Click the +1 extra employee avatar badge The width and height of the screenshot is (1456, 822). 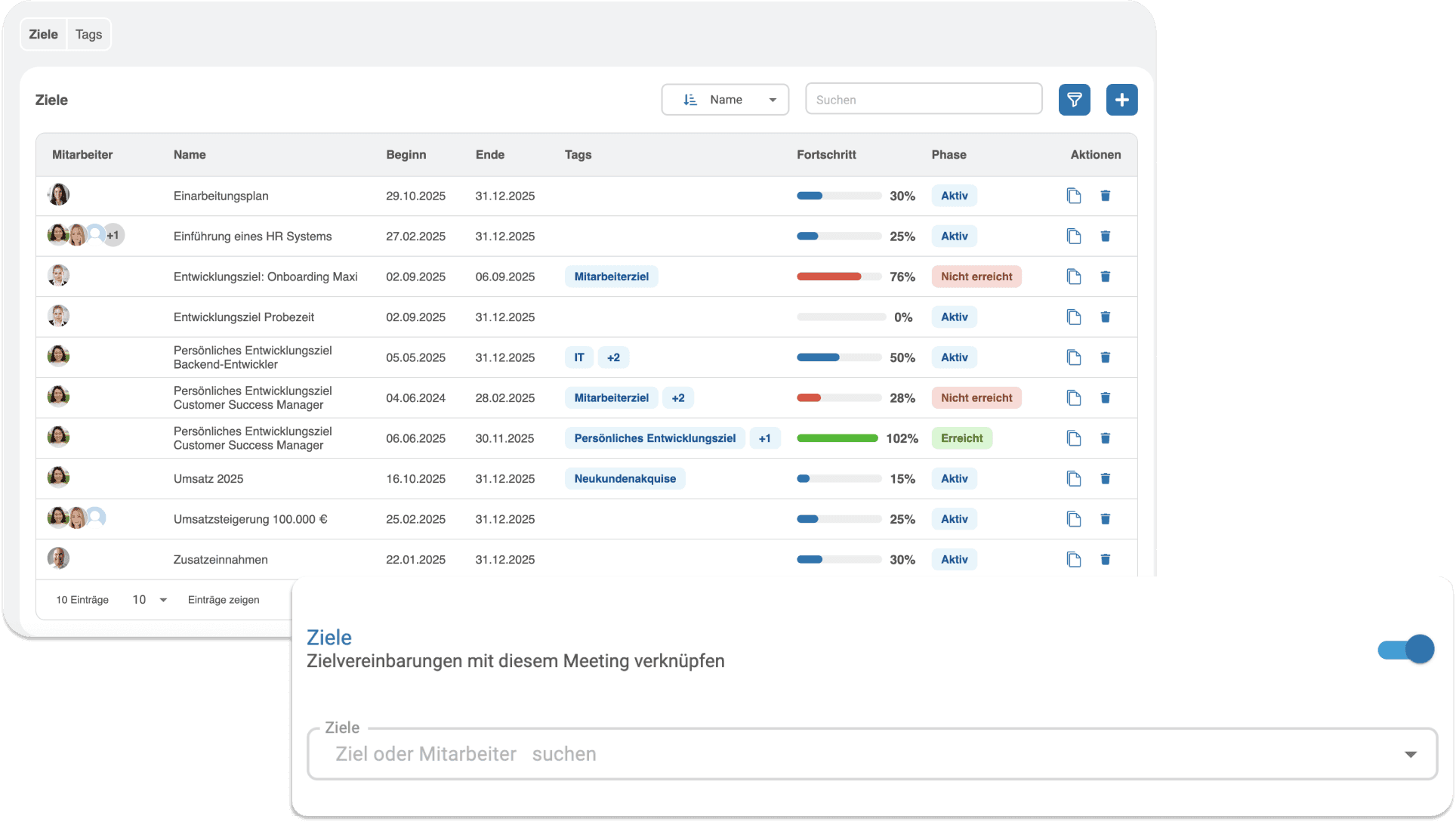point(113,235)
